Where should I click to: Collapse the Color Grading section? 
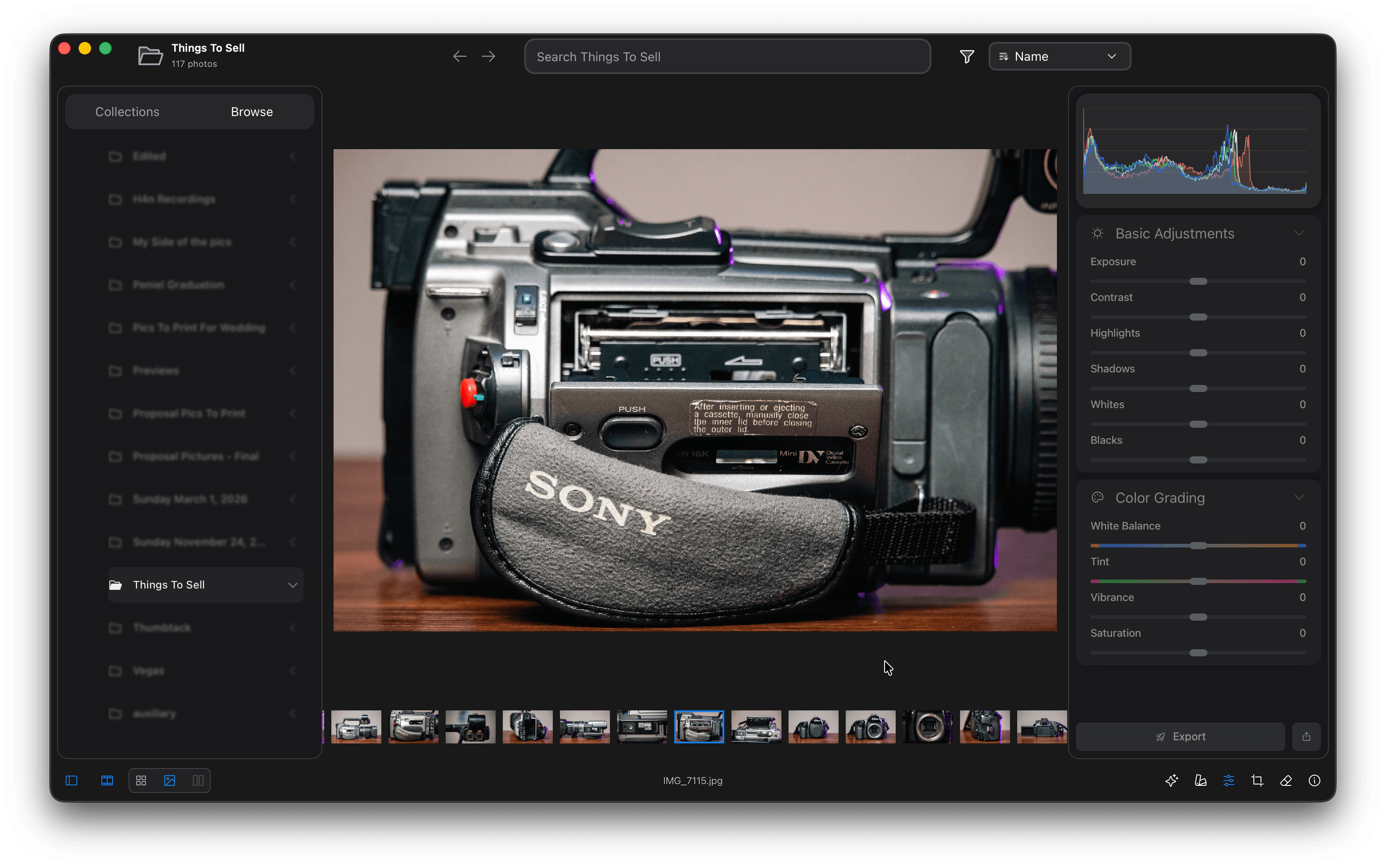(1299, 497)
